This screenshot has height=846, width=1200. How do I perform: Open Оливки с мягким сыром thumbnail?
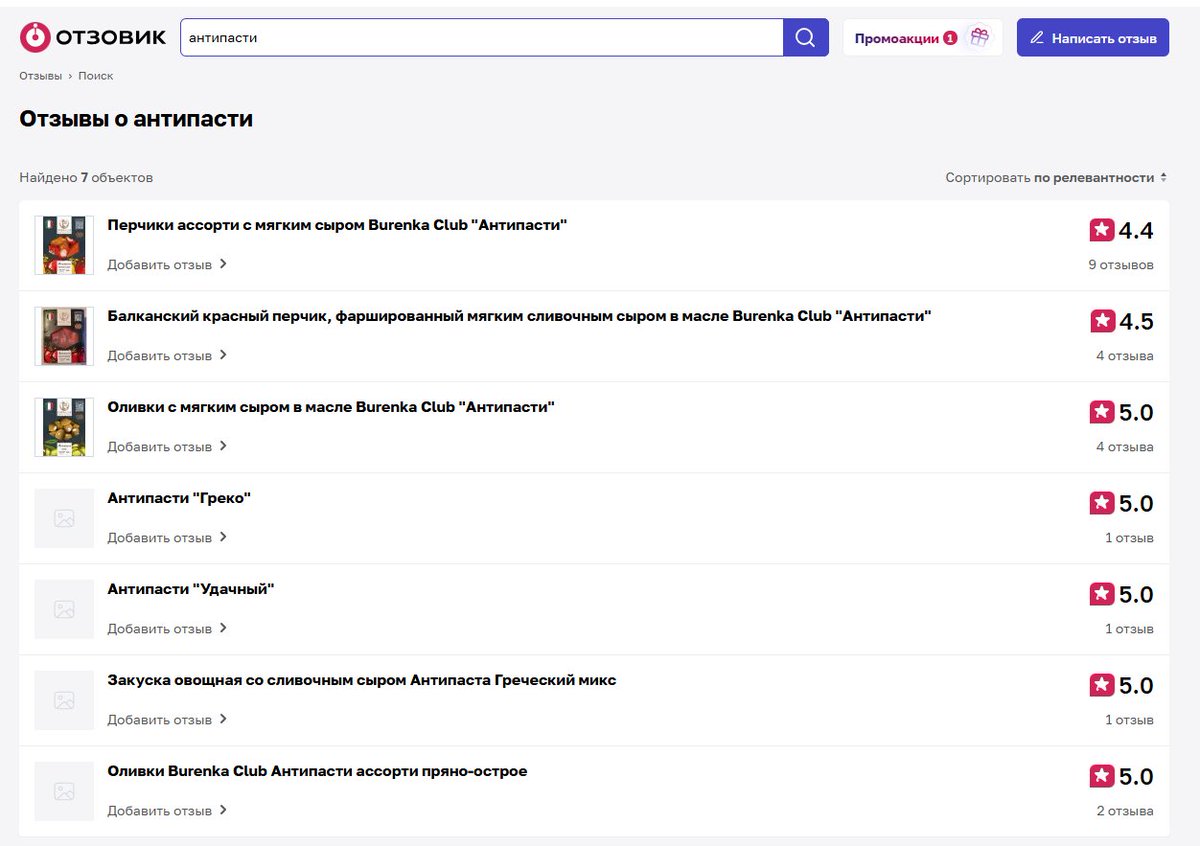click(x=64, y=427)
